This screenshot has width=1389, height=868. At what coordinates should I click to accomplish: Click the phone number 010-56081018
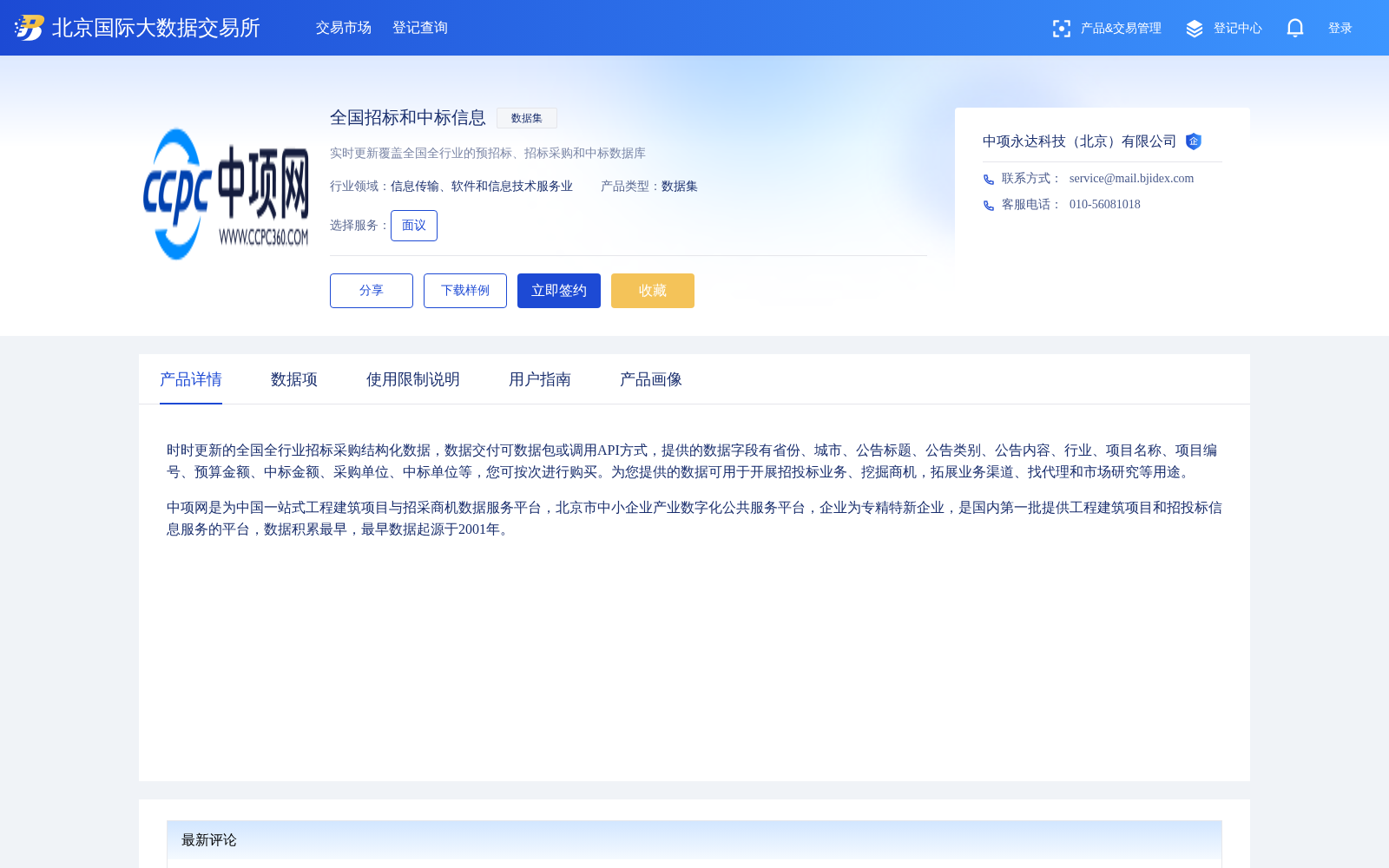coord(1105,205)
